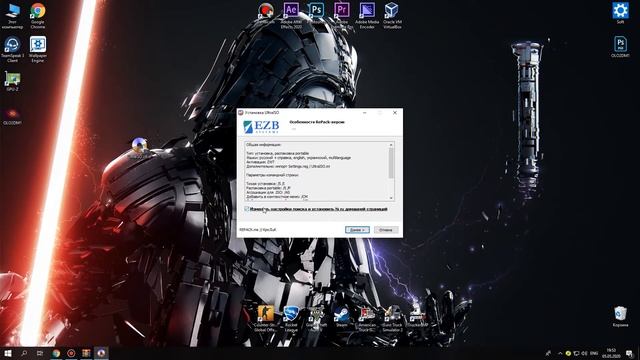Click the REPACK.me footer text in the installer
The height and width of the screenshot is (360, 640).
pos(258,230)
